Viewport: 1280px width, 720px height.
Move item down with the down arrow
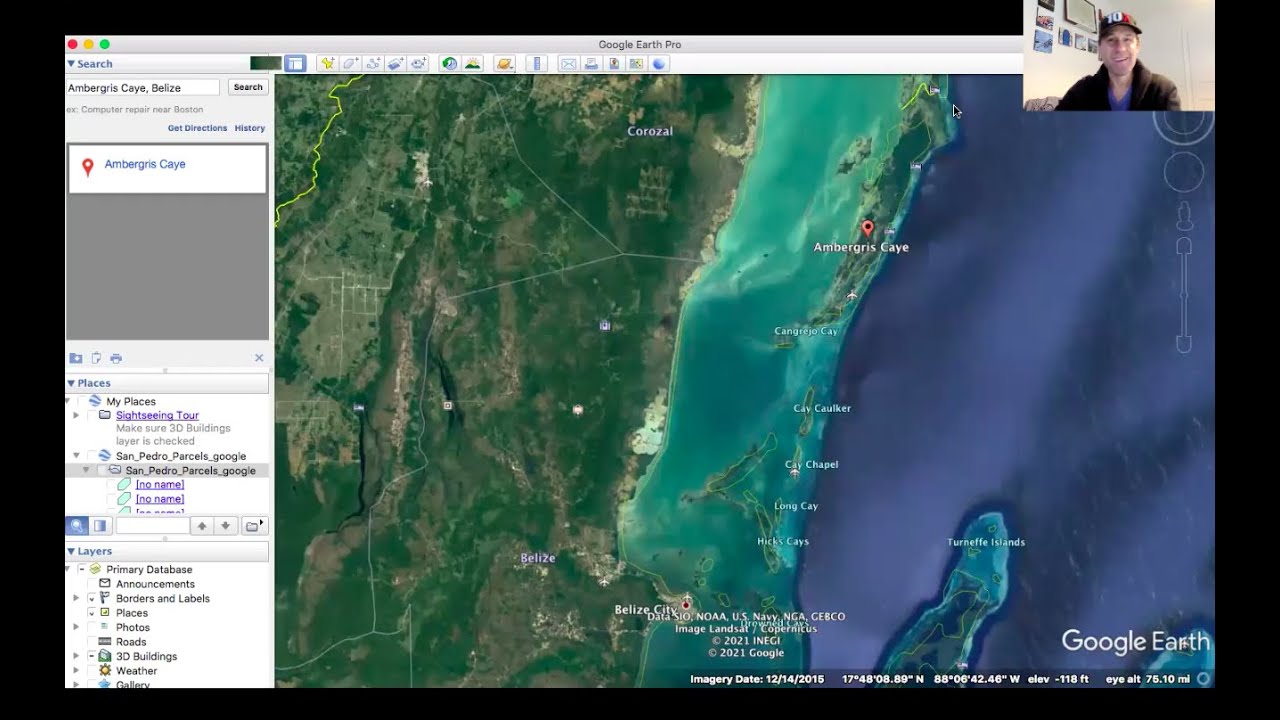click(226, 526)
